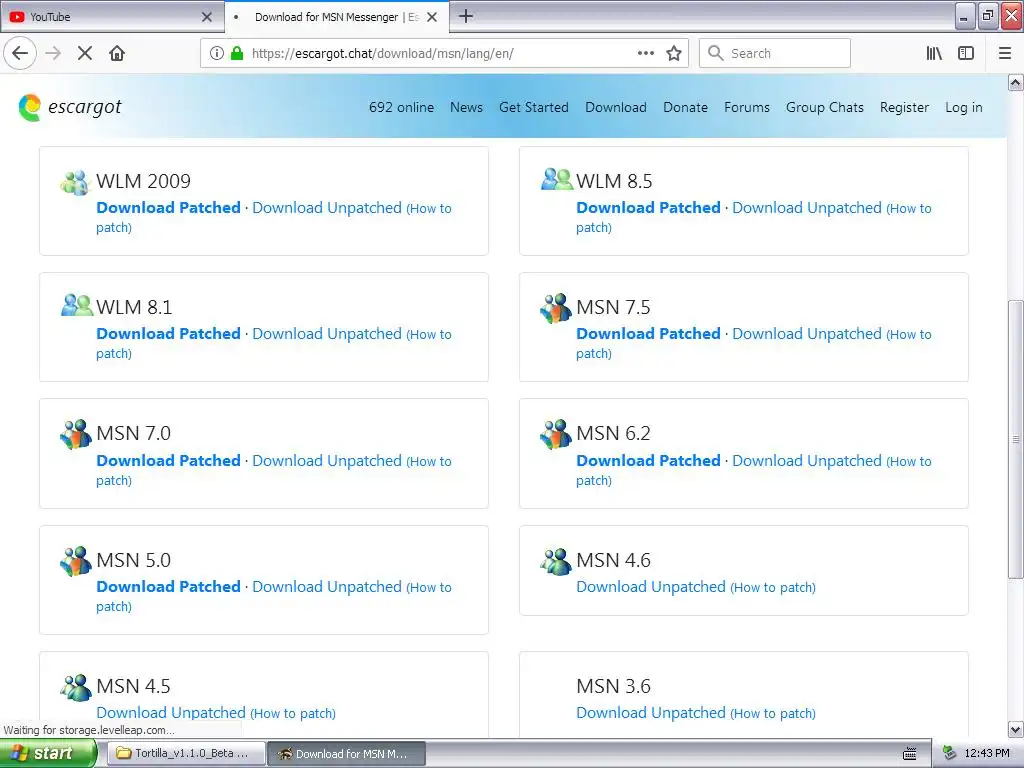Go to the browser home page icon
Viewport: 1024px width, 768px height.
(x=117, y=53)
